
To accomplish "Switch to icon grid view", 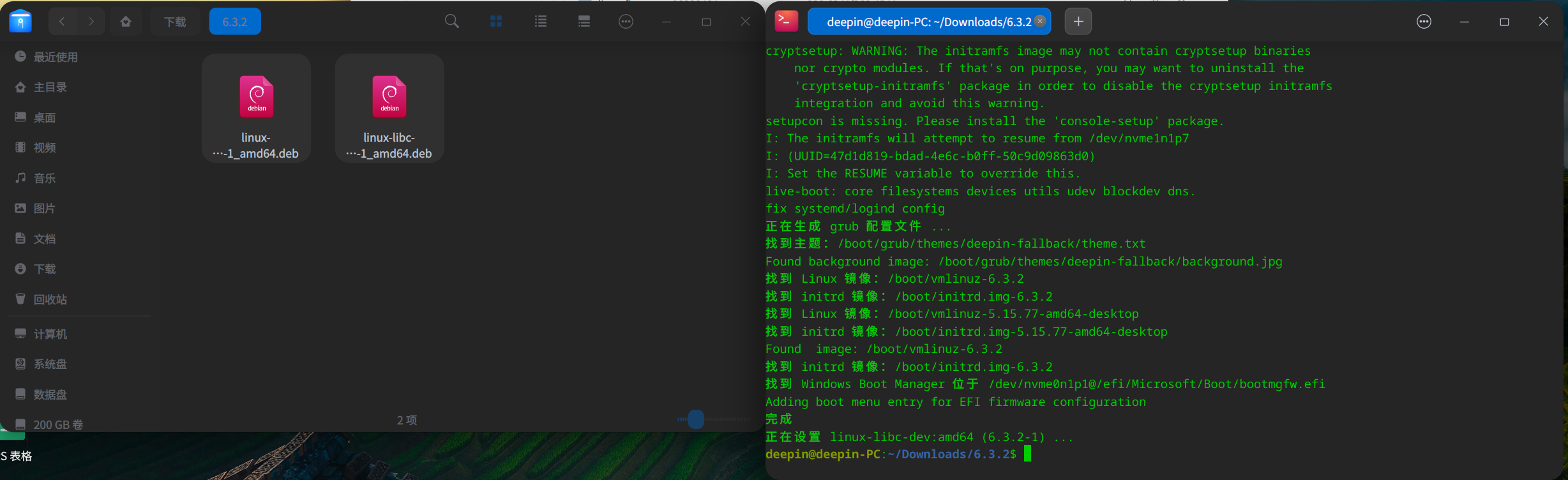I will coord(496,22).
